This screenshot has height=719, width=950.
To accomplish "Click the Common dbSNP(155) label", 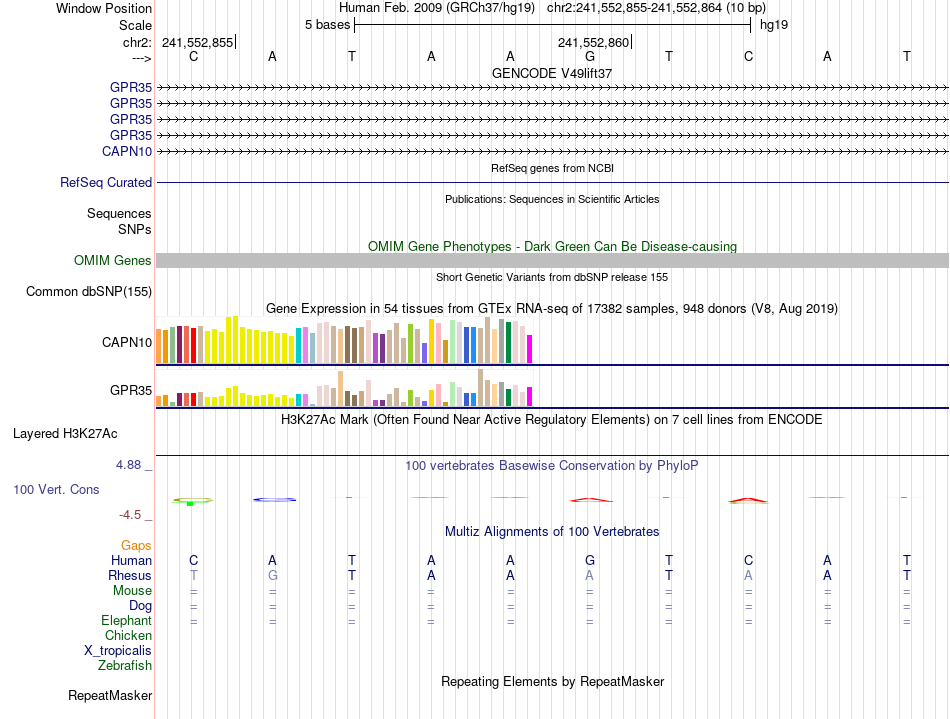I will tap(89, 291).
